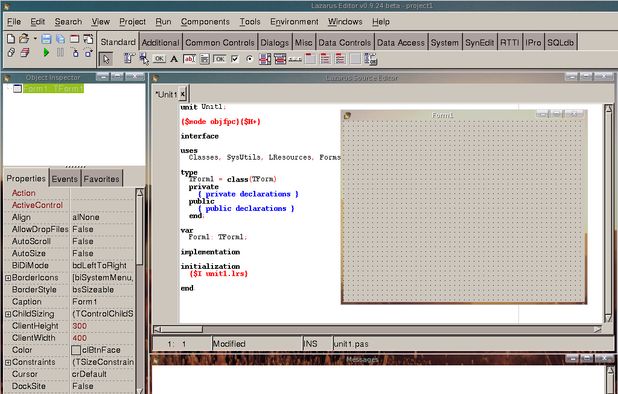Pick the TActionList component icon
The width and height of the screenshot is (618, 394).
tap(370, 59)
